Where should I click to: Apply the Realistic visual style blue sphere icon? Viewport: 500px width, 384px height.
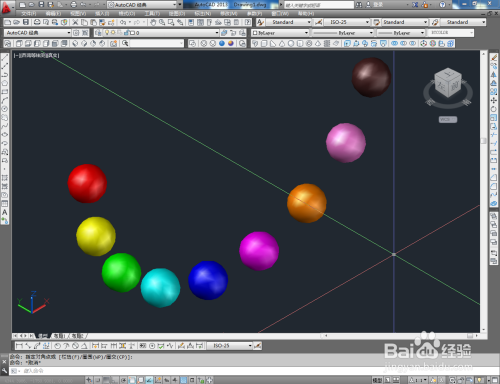click(x=222, y=44)
